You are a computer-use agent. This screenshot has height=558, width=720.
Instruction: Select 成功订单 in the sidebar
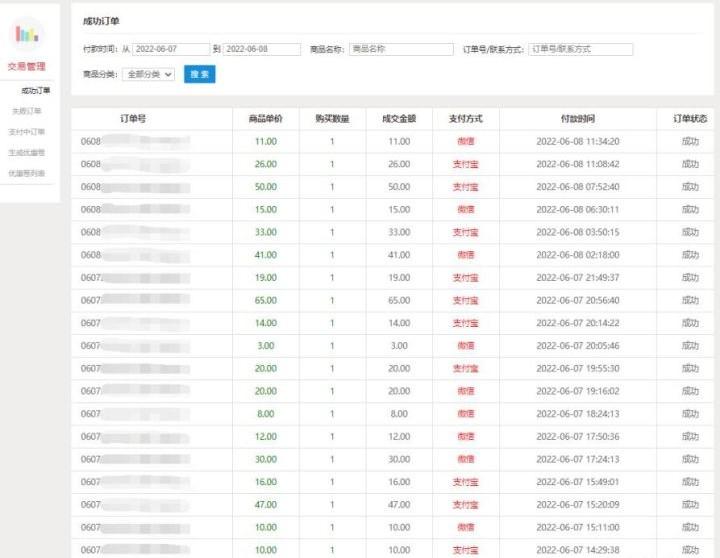(x=36, y=90)
